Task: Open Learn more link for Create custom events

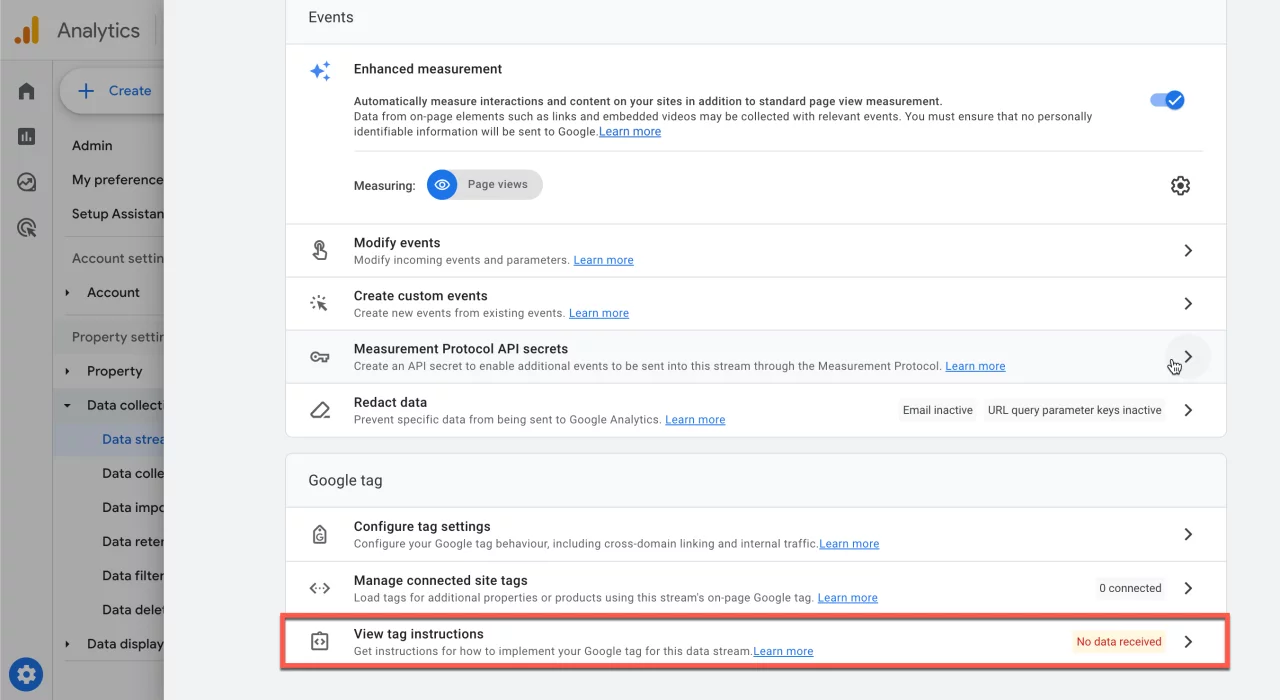Action: tap(599, 313)
